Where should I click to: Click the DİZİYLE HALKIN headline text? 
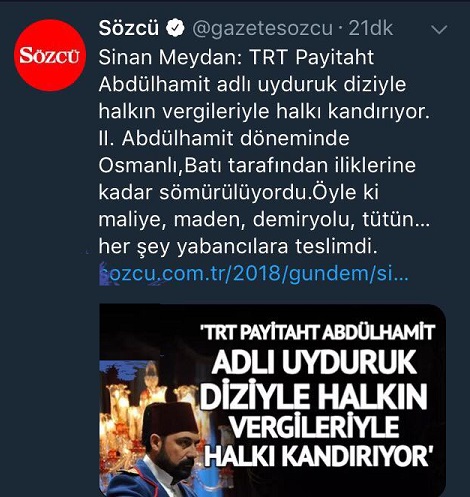coord(314,397)
